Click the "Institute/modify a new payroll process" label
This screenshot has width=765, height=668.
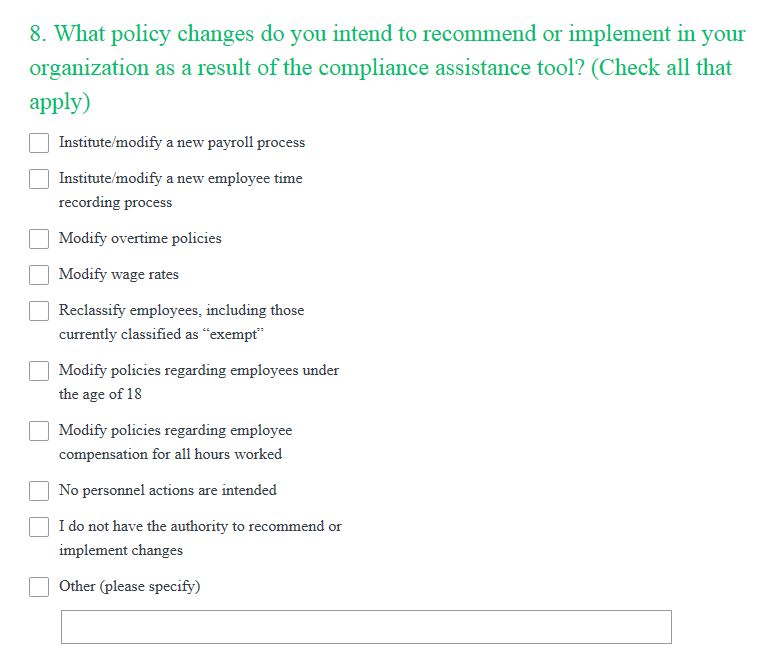tap(182, 143)
